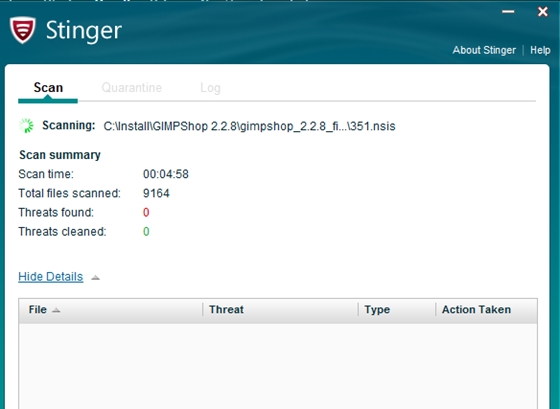
Task: Click the green scanning spinner icon
Action: click(26, 126)
